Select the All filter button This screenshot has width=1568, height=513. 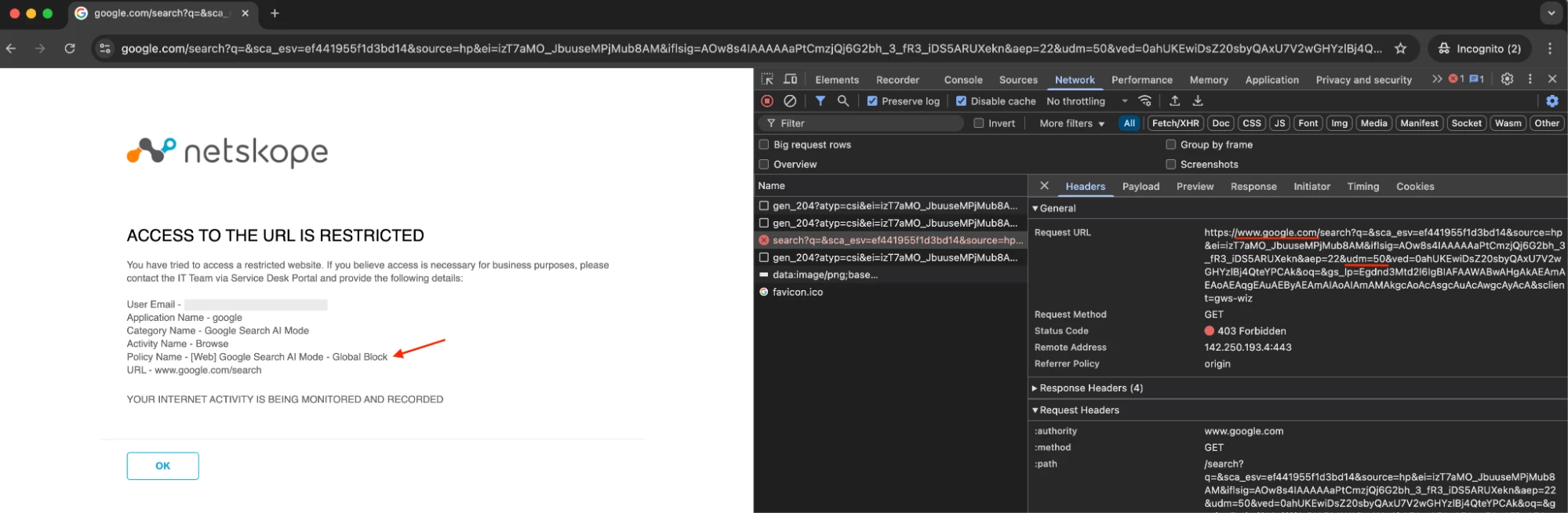(1129, 123)
